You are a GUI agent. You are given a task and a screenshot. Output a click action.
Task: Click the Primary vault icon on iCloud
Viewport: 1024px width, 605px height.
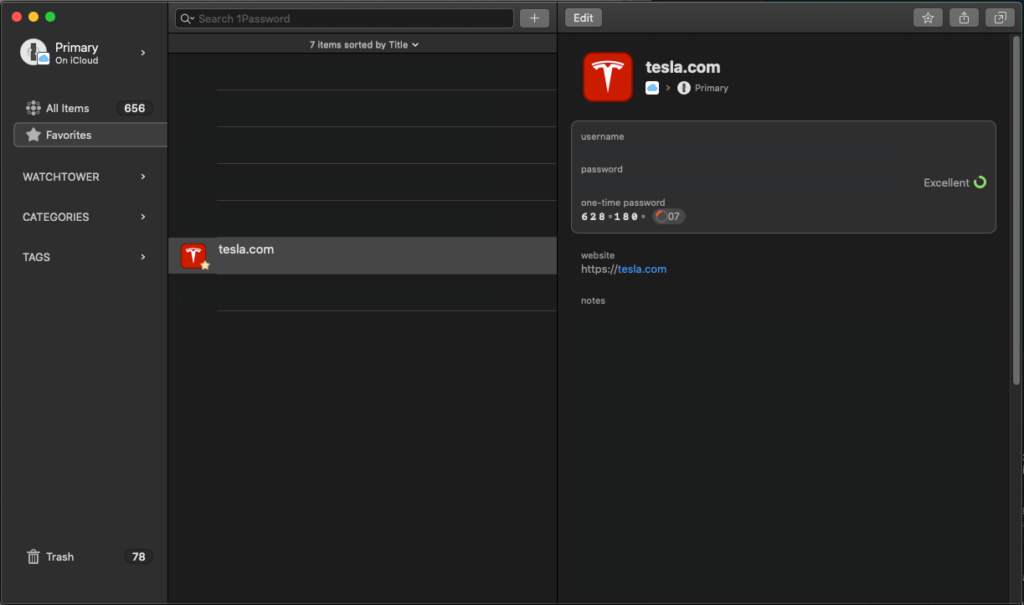(33, 52)
